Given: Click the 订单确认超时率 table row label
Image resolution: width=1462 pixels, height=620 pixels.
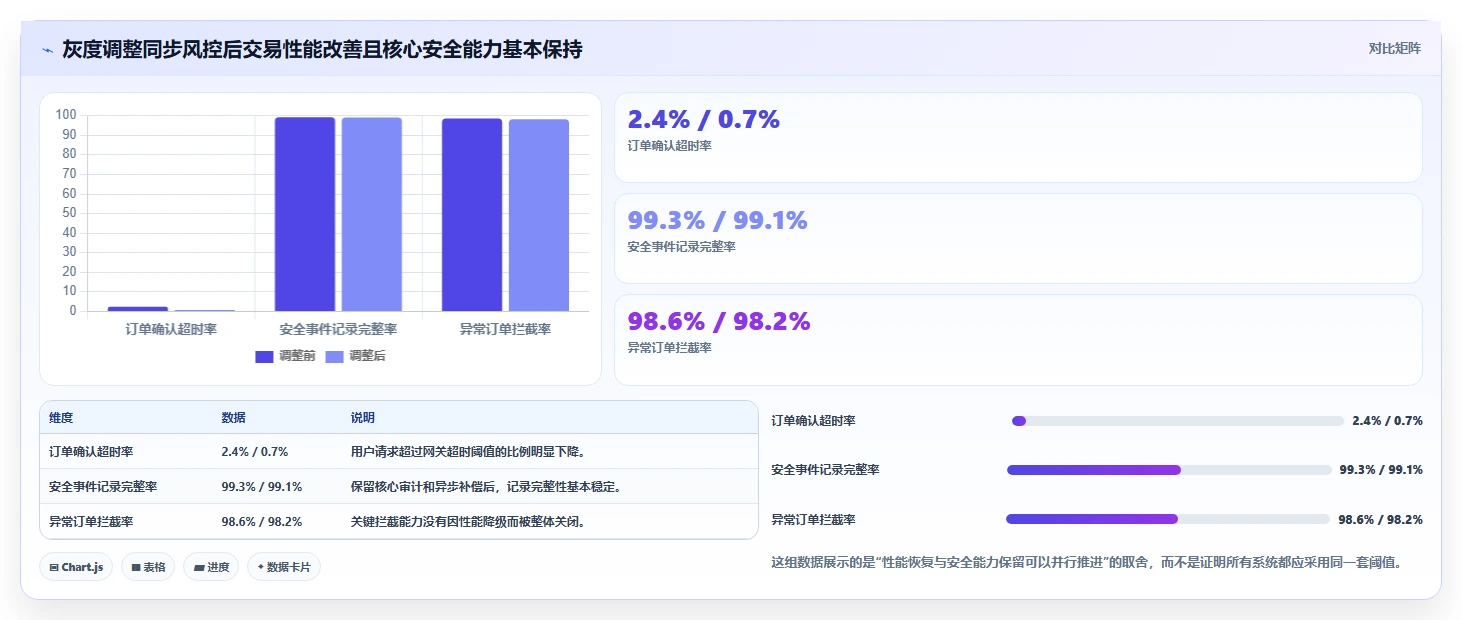Looking at the screenshot, I should [x=91, y=452].
